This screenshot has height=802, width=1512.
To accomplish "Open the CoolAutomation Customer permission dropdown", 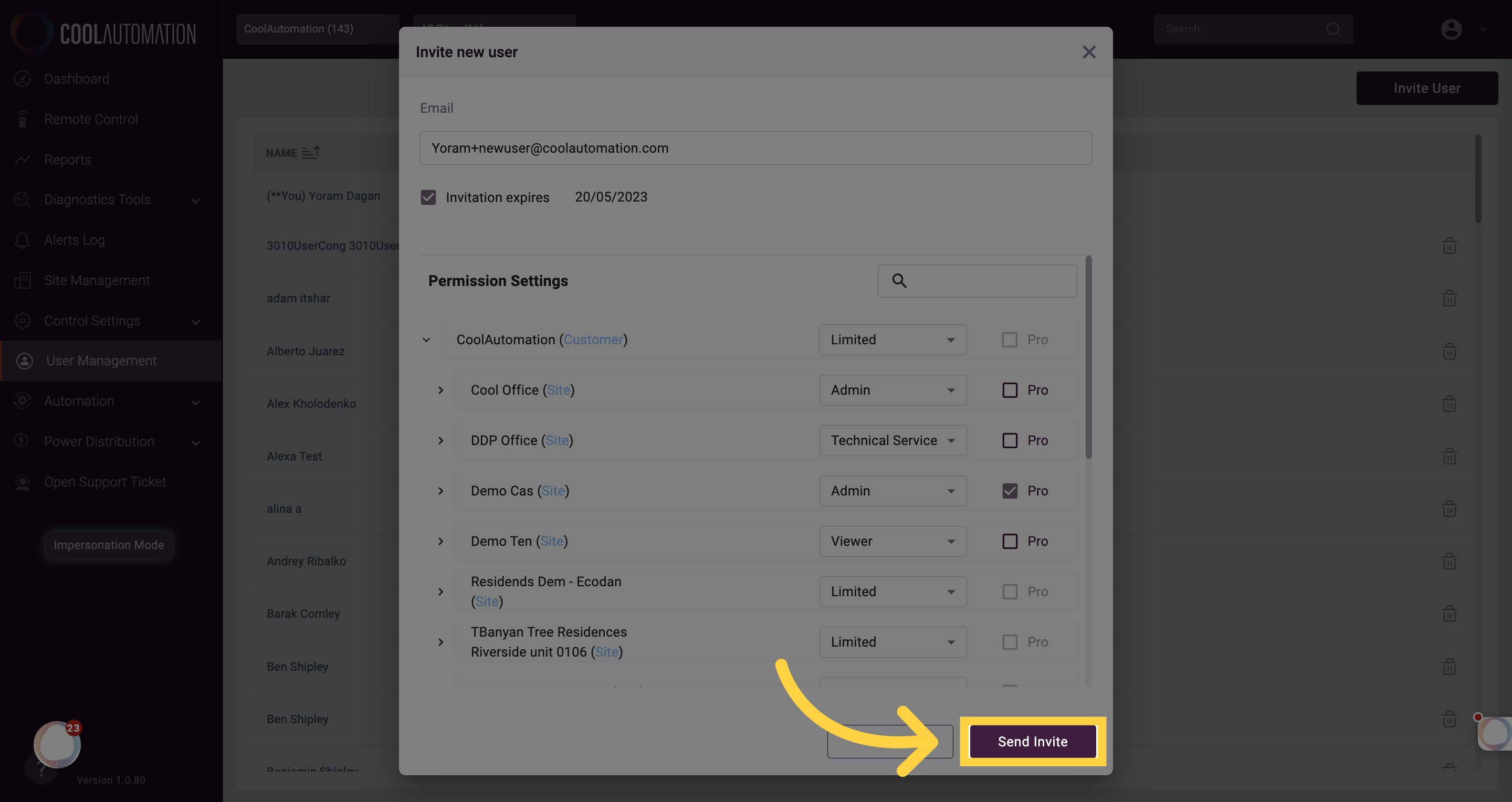I will tap(892, 340).
